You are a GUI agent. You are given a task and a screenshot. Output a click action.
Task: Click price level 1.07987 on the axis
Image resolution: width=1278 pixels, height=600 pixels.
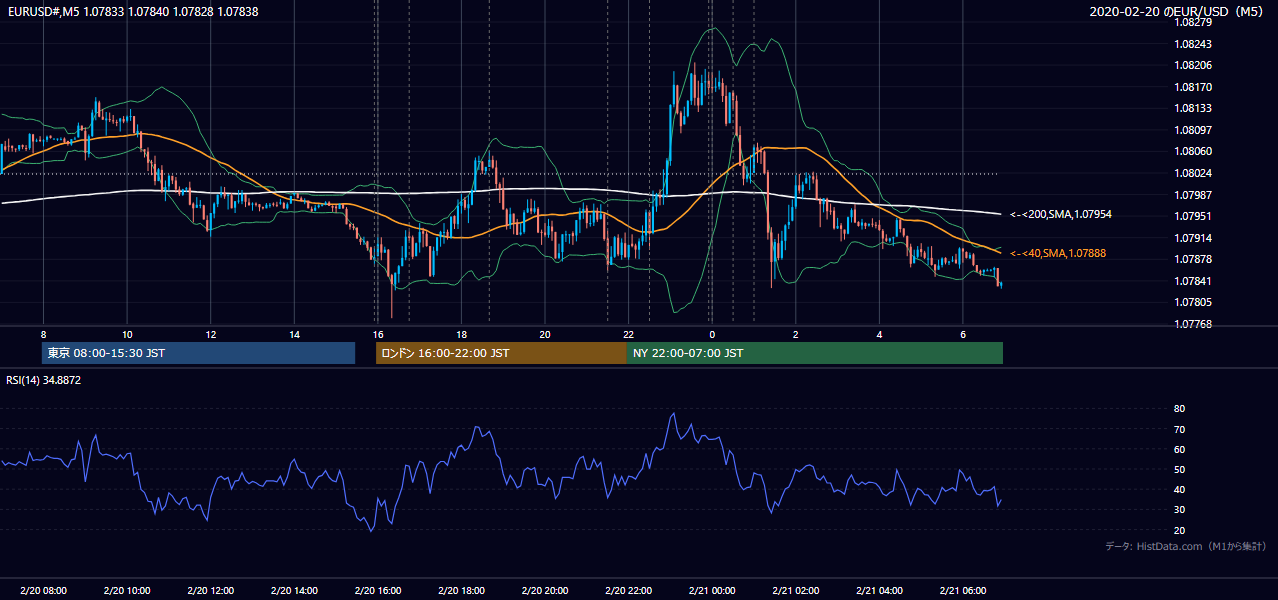click(1193, 195)
